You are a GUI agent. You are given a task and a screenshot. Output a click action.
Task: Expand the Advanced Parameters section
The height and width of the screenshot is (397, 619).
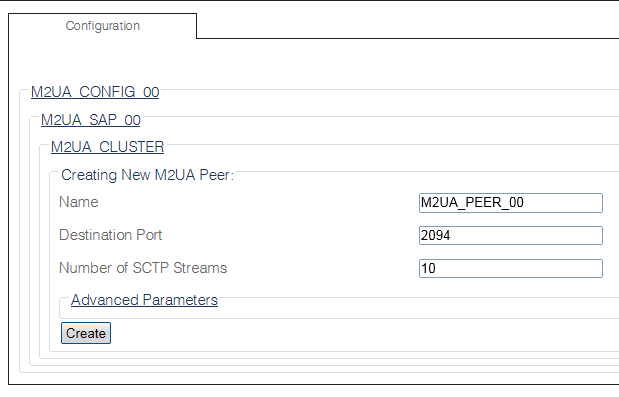pos(144,300)
